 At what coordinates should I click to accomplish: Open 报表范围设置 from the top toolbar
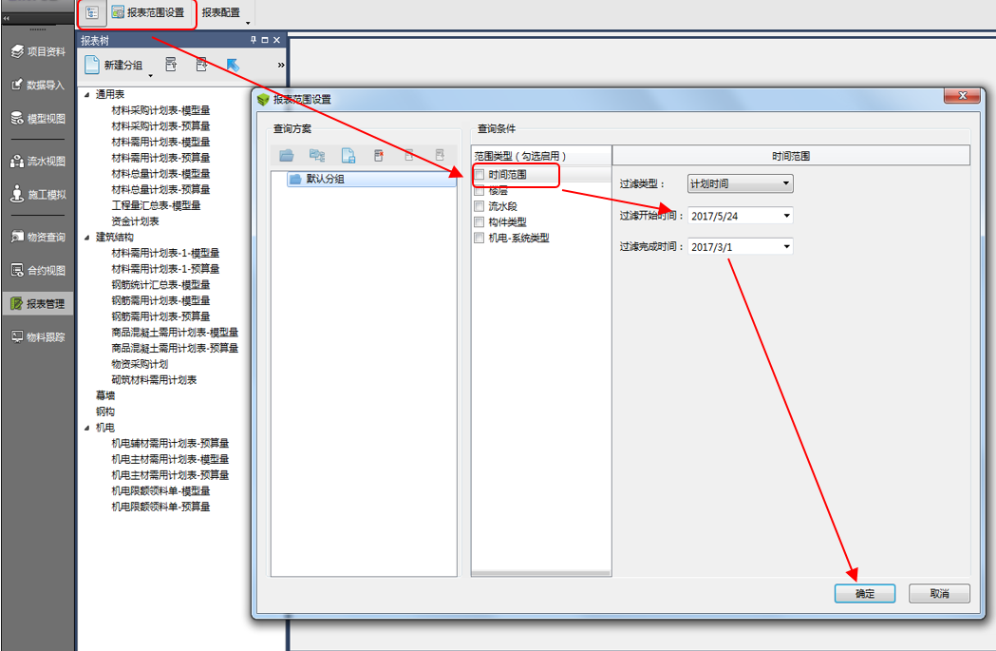coord(148,13)
